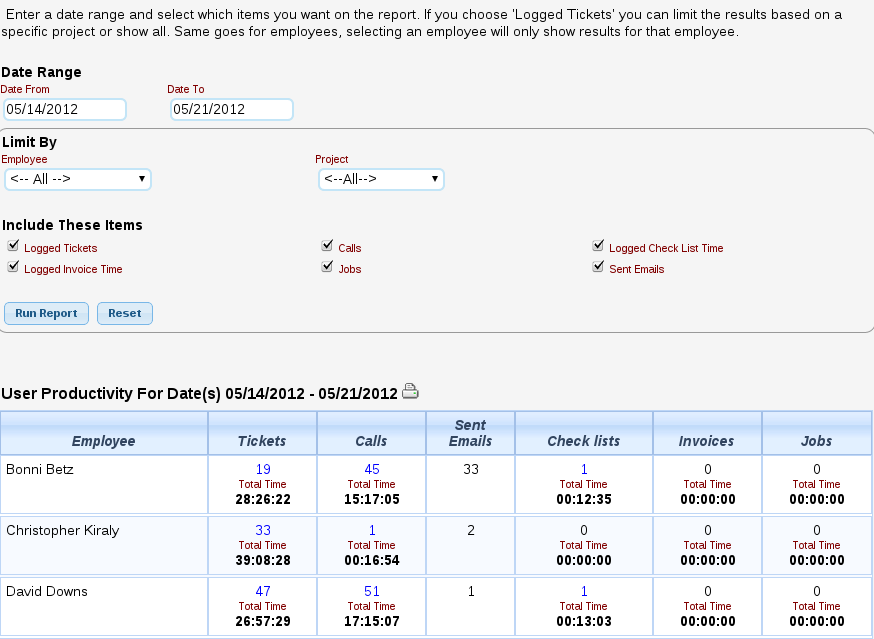The image size is (874, 639).
Task: Open Christopher Kiraly's 33 tickets link
Action: 263,530
